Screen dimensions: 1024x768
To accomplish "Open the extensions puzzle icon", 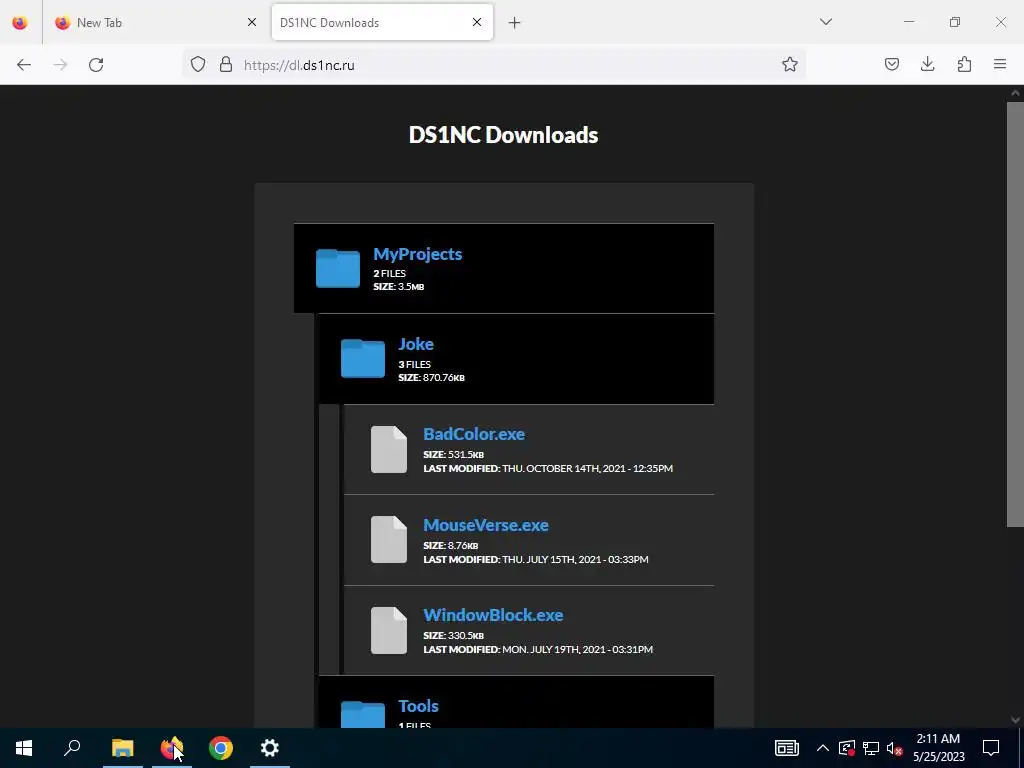I will click(964, 64).
